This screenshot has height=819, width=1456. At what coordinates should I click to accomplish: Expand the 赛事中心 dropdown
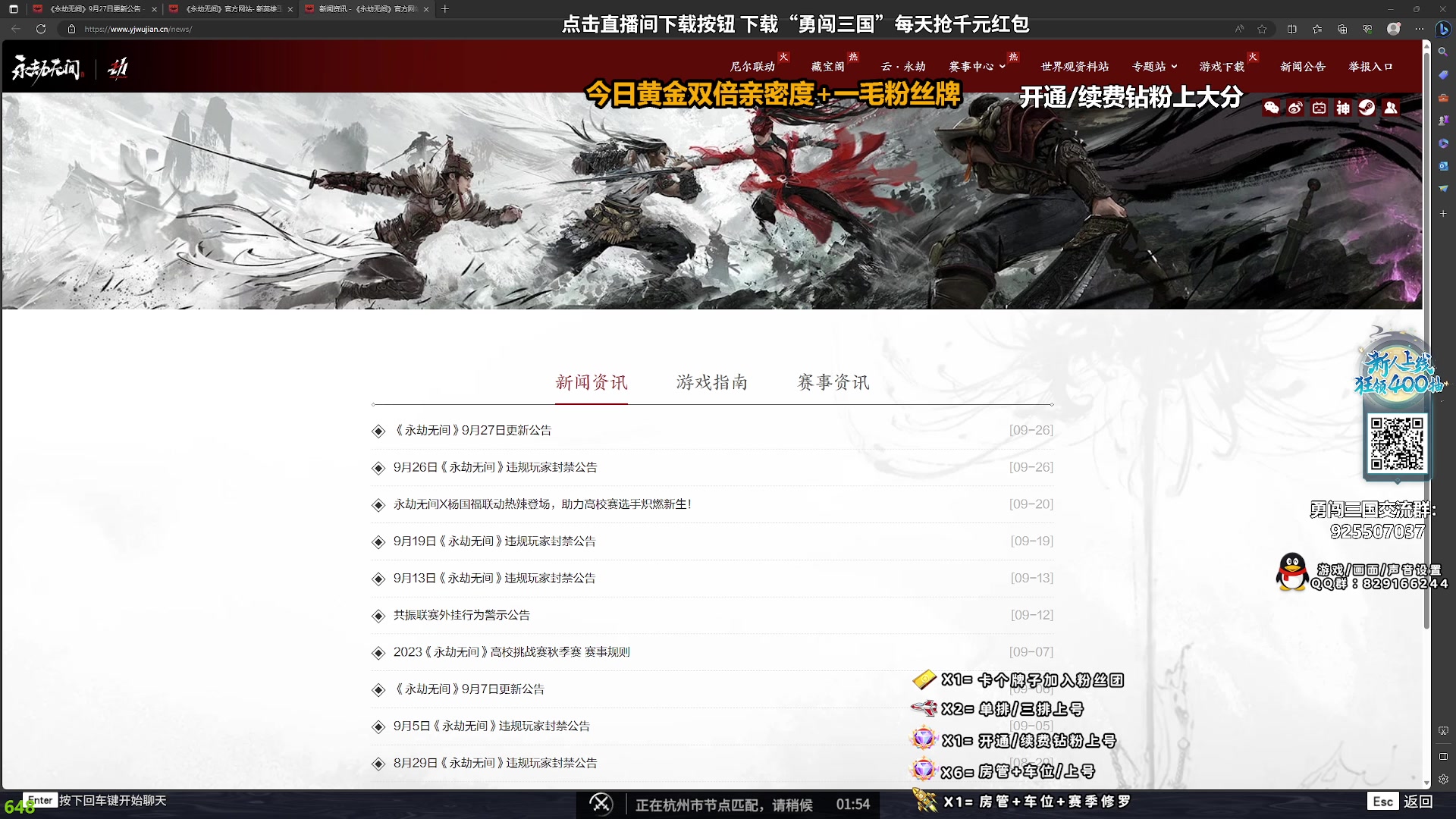coord(977,67)
